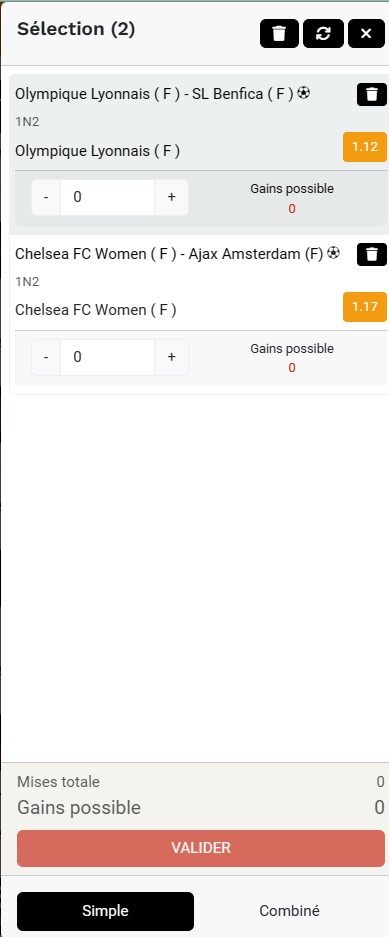Increase stake for Olympique Lyonnais bet
The width and height of the screenshot is (389, 937).
click(171, 197)
